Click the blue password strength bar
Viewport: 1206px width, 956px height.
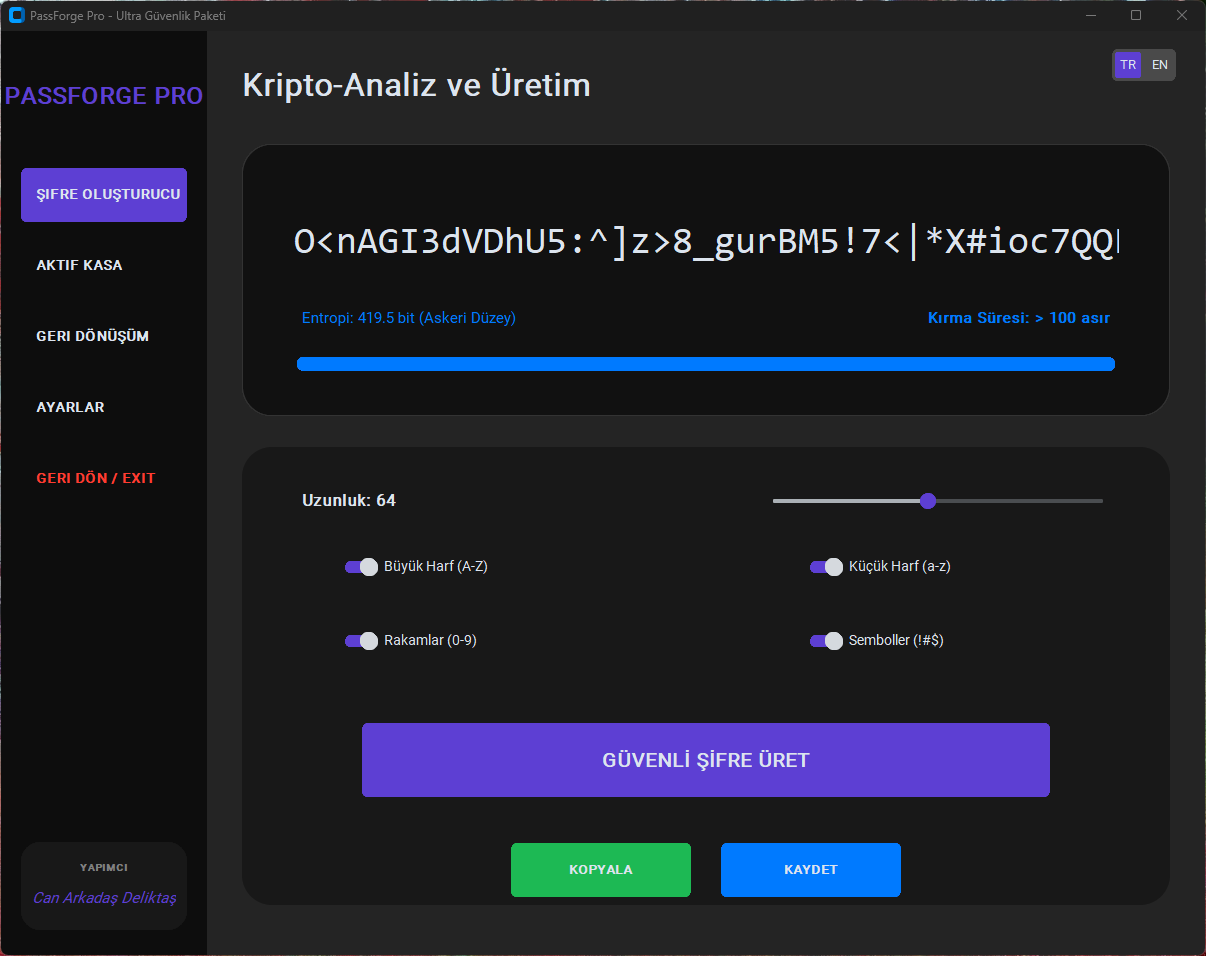click(x=706, y=364)
